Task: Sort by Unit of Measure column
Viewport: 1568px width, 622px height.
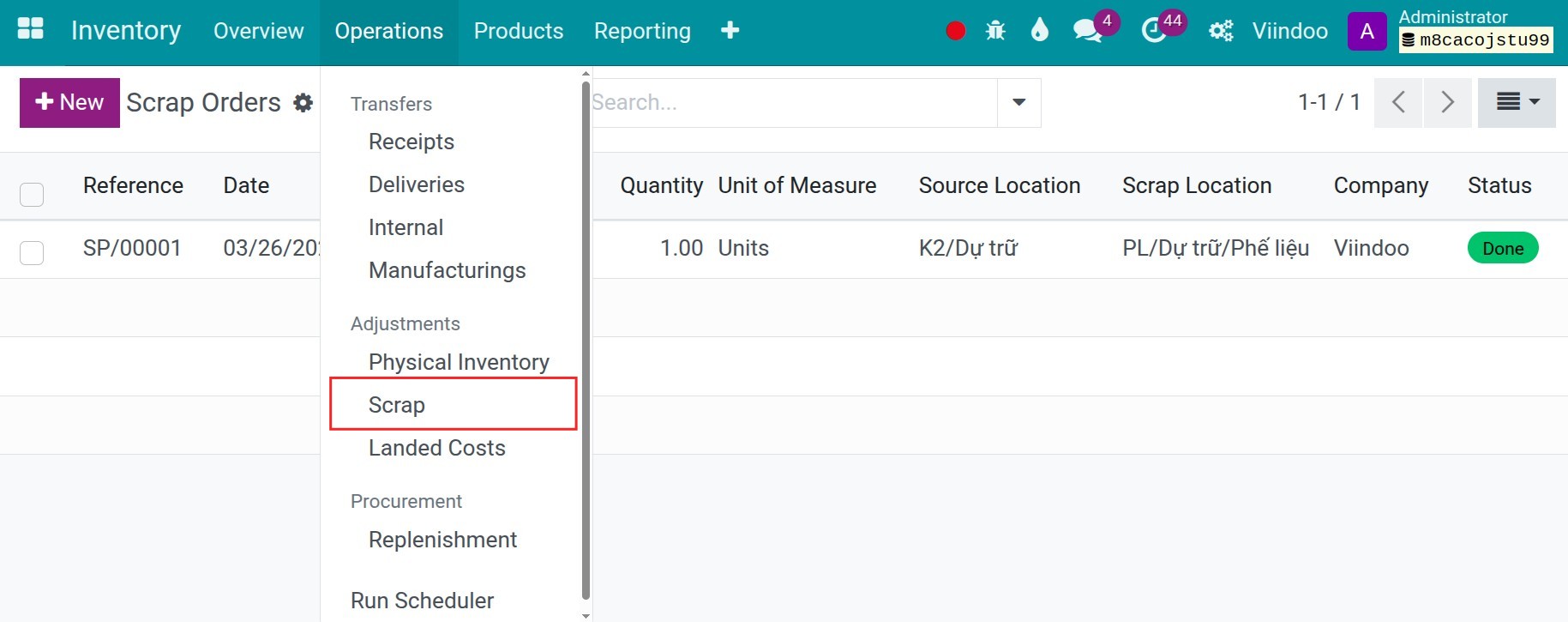Action: click(x=797, y=185)
